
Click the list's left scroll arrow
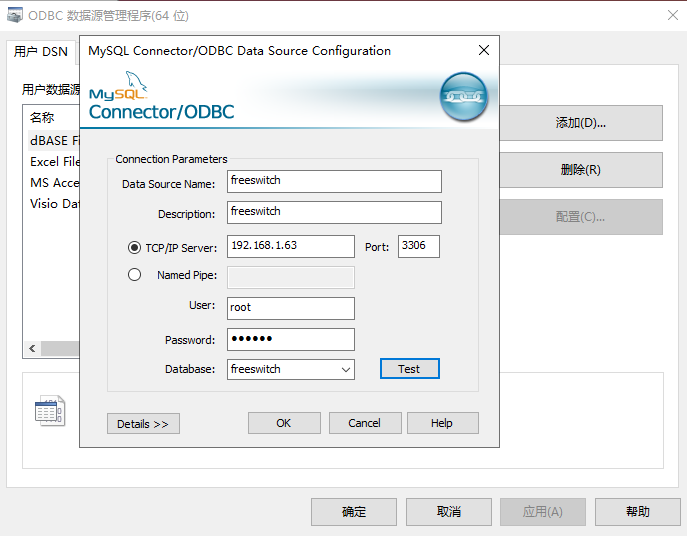pos(32,348)
